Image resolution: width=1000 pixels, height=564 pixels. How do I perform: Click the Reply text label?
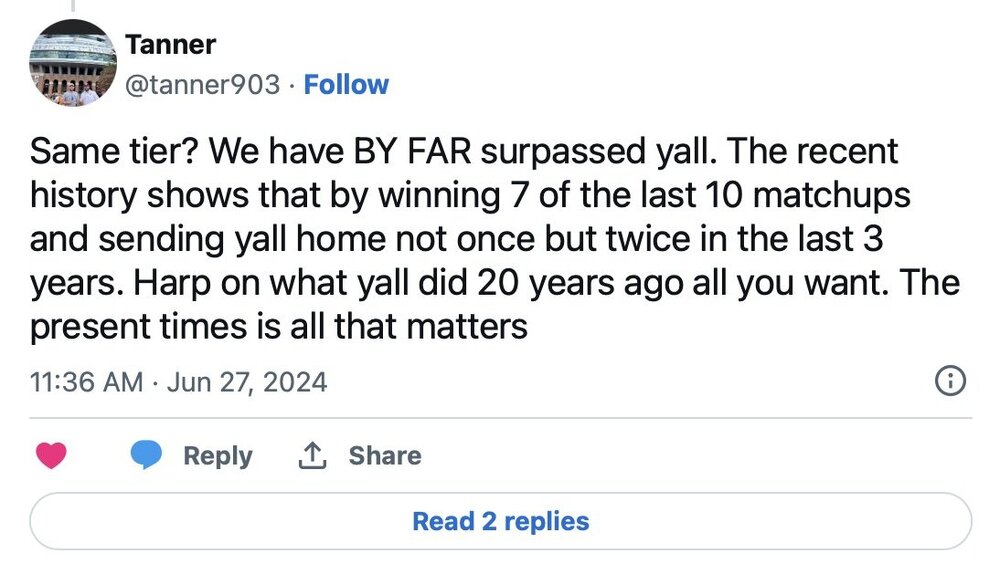pos(217,456)
